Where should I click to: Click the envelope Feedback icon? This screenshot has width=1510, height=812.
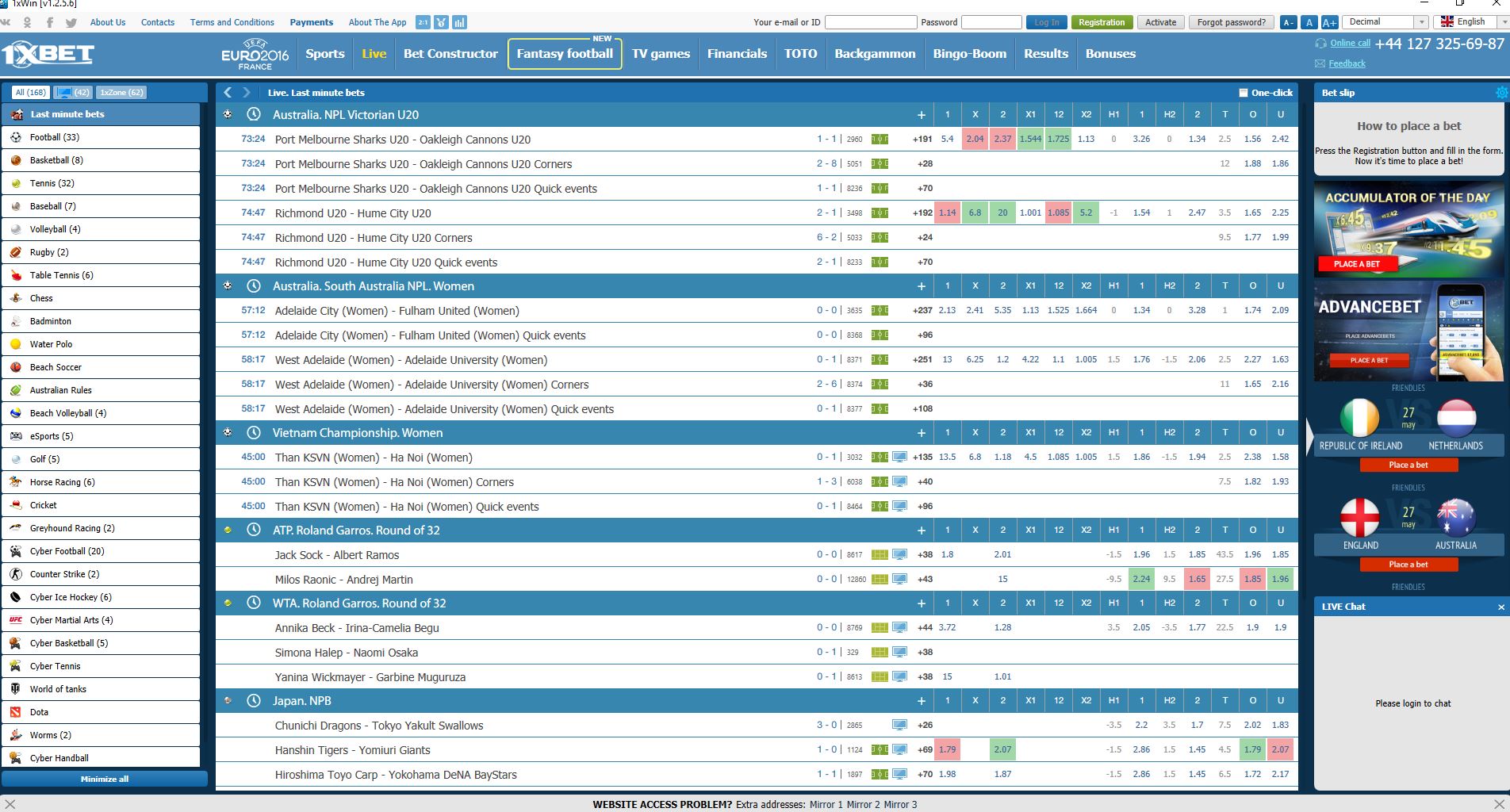pyautogui.click(x=1320, y=63)
